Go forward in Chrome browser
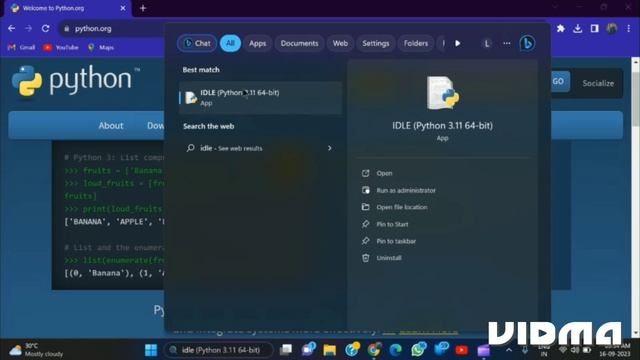The image size is (640, 360). point(28,28)
